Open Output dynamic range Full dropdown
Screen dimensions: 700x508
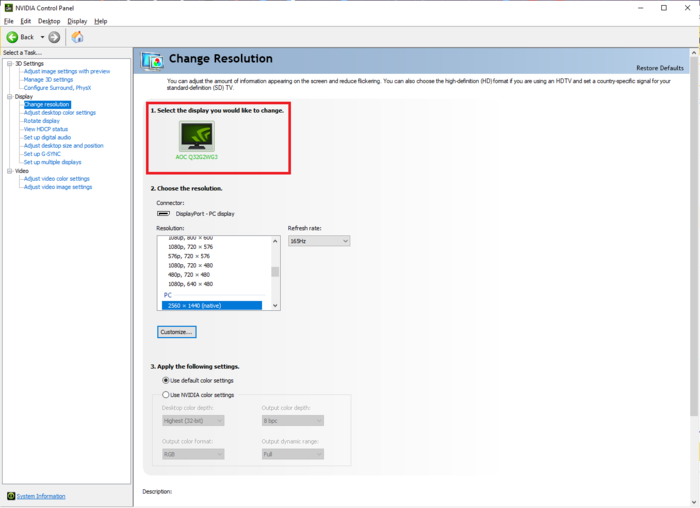tap(292, 454)
